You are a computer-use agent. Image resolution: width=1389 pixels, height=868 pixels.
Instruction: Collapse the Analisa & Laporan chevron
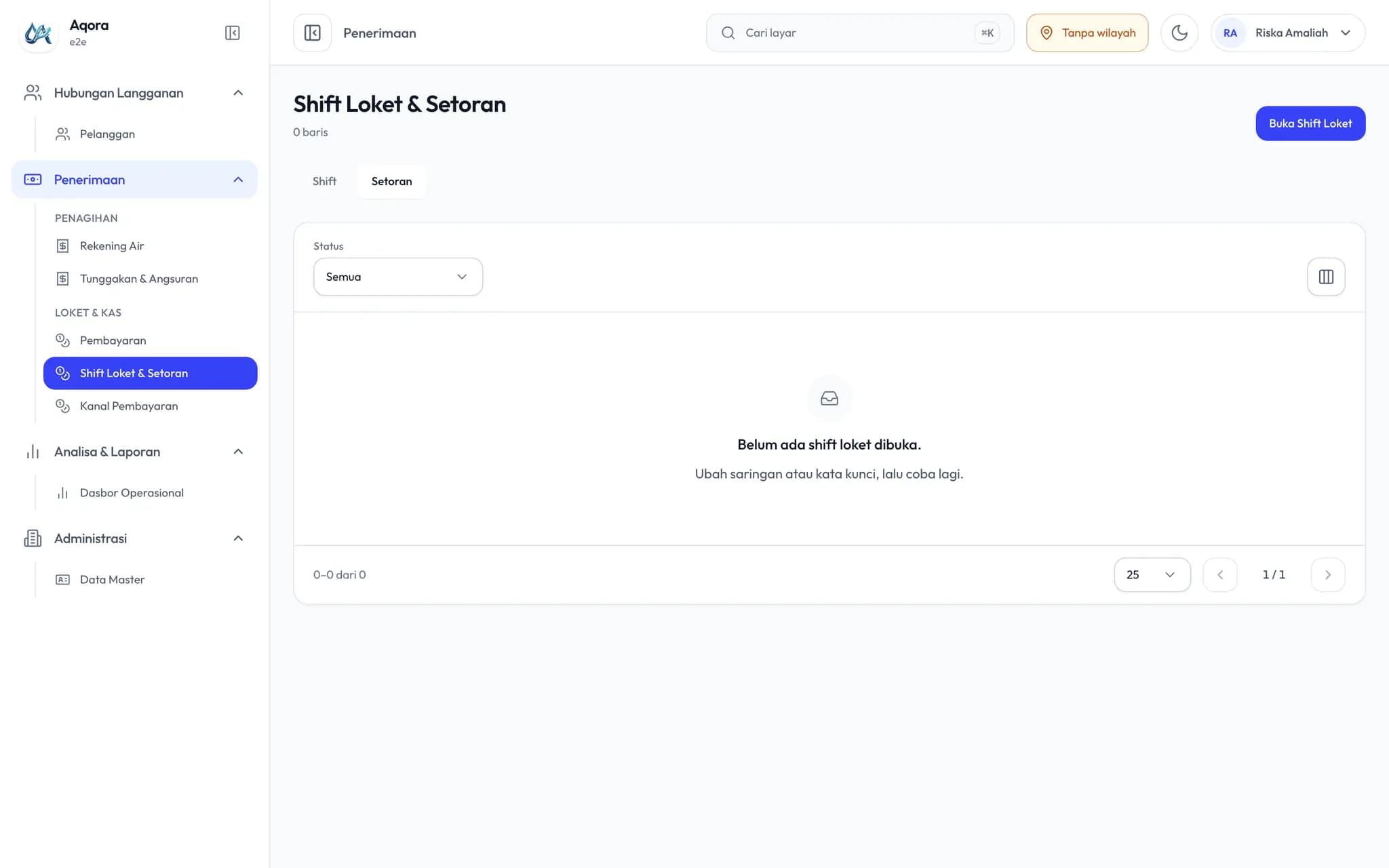238,452
